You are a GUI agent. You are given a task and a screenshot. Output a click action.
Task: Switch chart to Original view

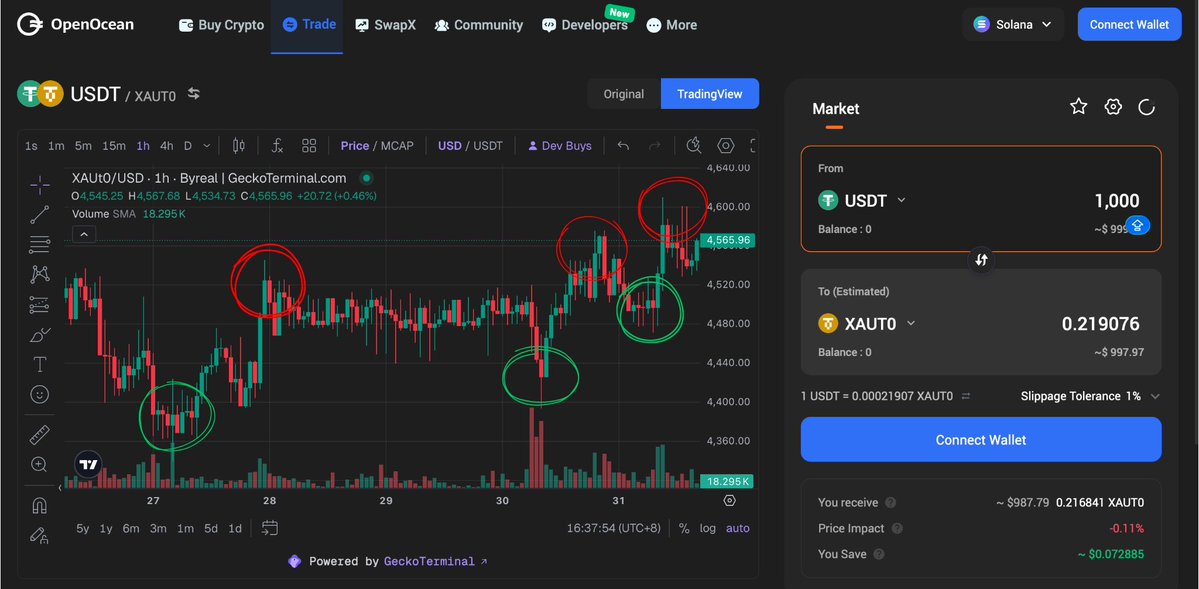tap(624, 94)
